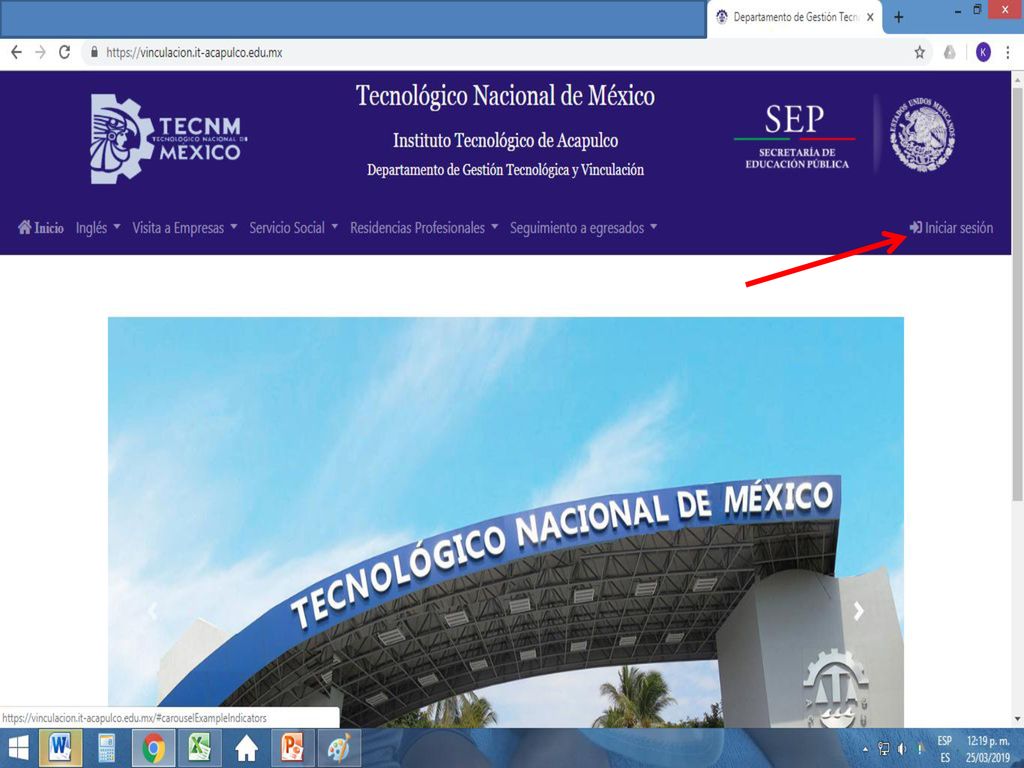Open the Windows Start menu
Image resolution: width=1024 pixels, height=768 pixels.
(18, 748)
